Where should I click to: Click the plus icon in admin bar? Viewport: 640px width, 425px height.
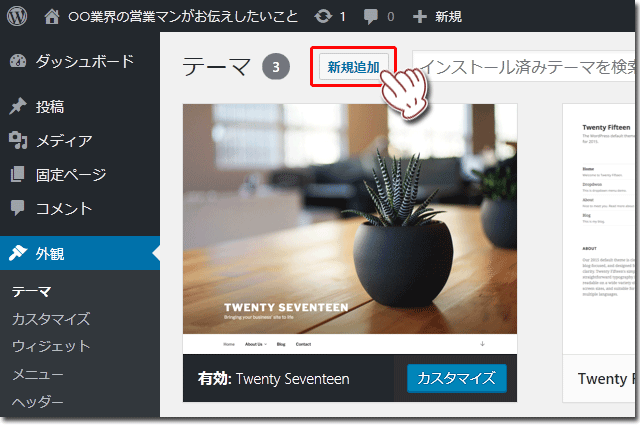(x=420, y=17)
